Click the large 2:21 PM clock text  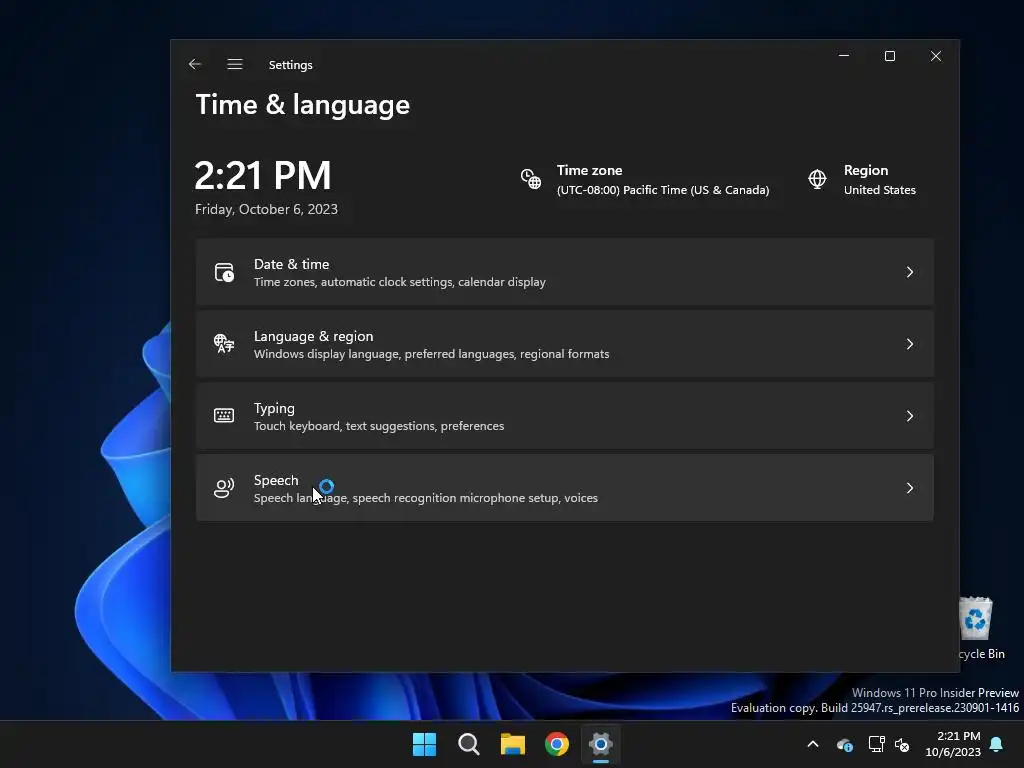click(x=263, y=175)
